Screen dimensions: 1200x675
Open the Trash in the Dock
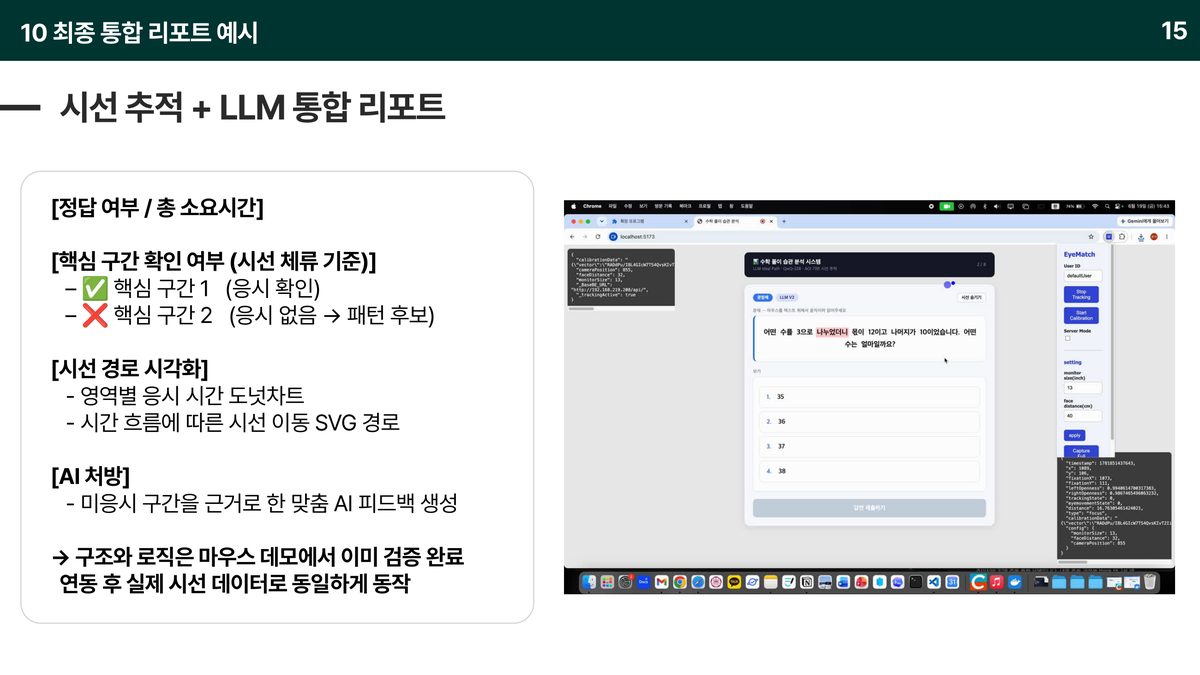pos(1149,582)
